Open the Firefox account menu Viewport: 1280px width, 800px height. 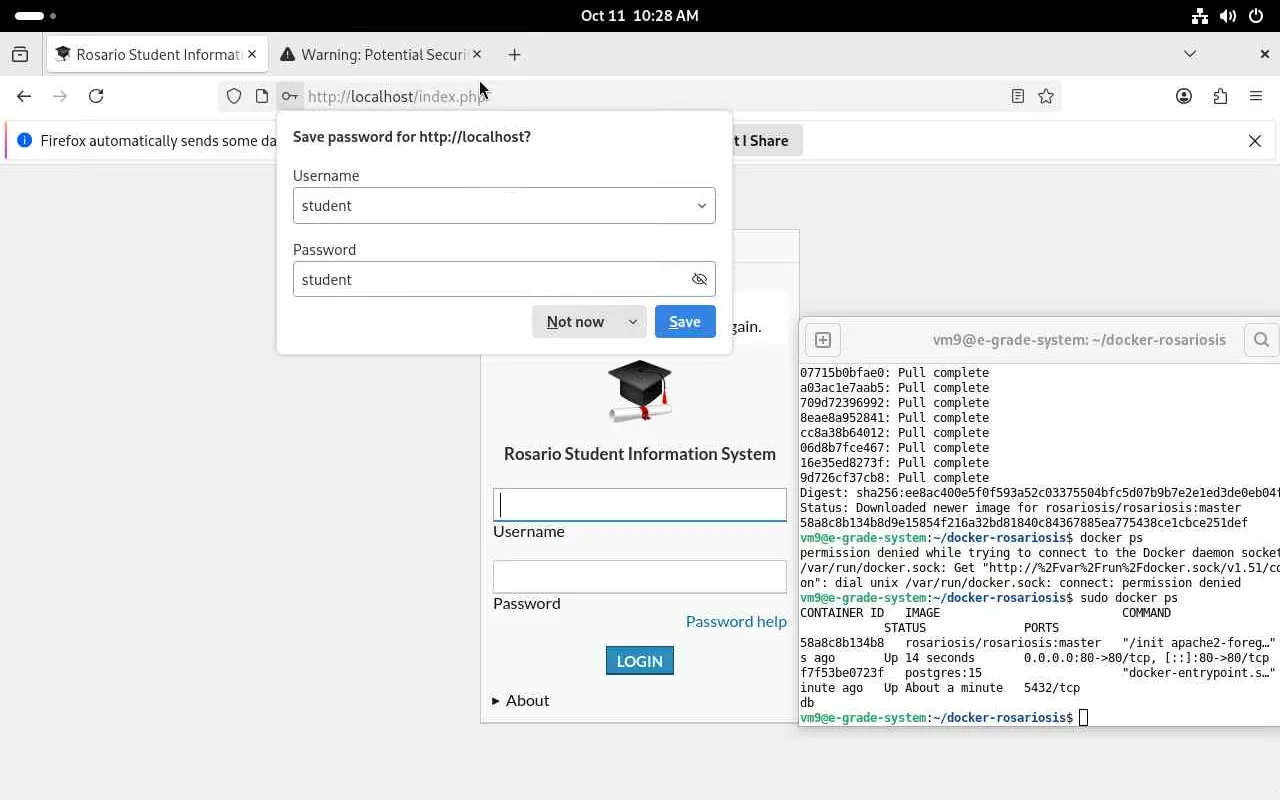click(1184, 96)
